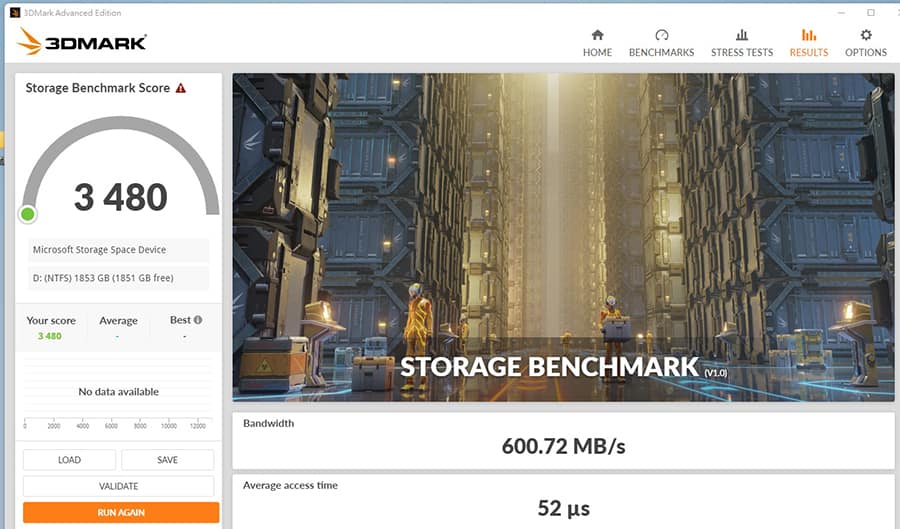The image size is (900, 529).
Task: Click the large 3 480 score number
Action: [x=121, y=197]
